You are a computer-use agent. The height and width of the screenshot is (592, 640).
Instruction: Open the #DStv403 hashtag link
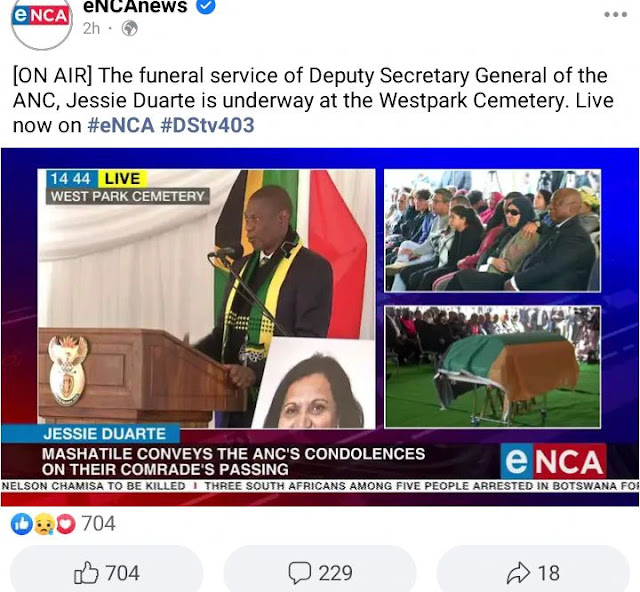point(207,125)
